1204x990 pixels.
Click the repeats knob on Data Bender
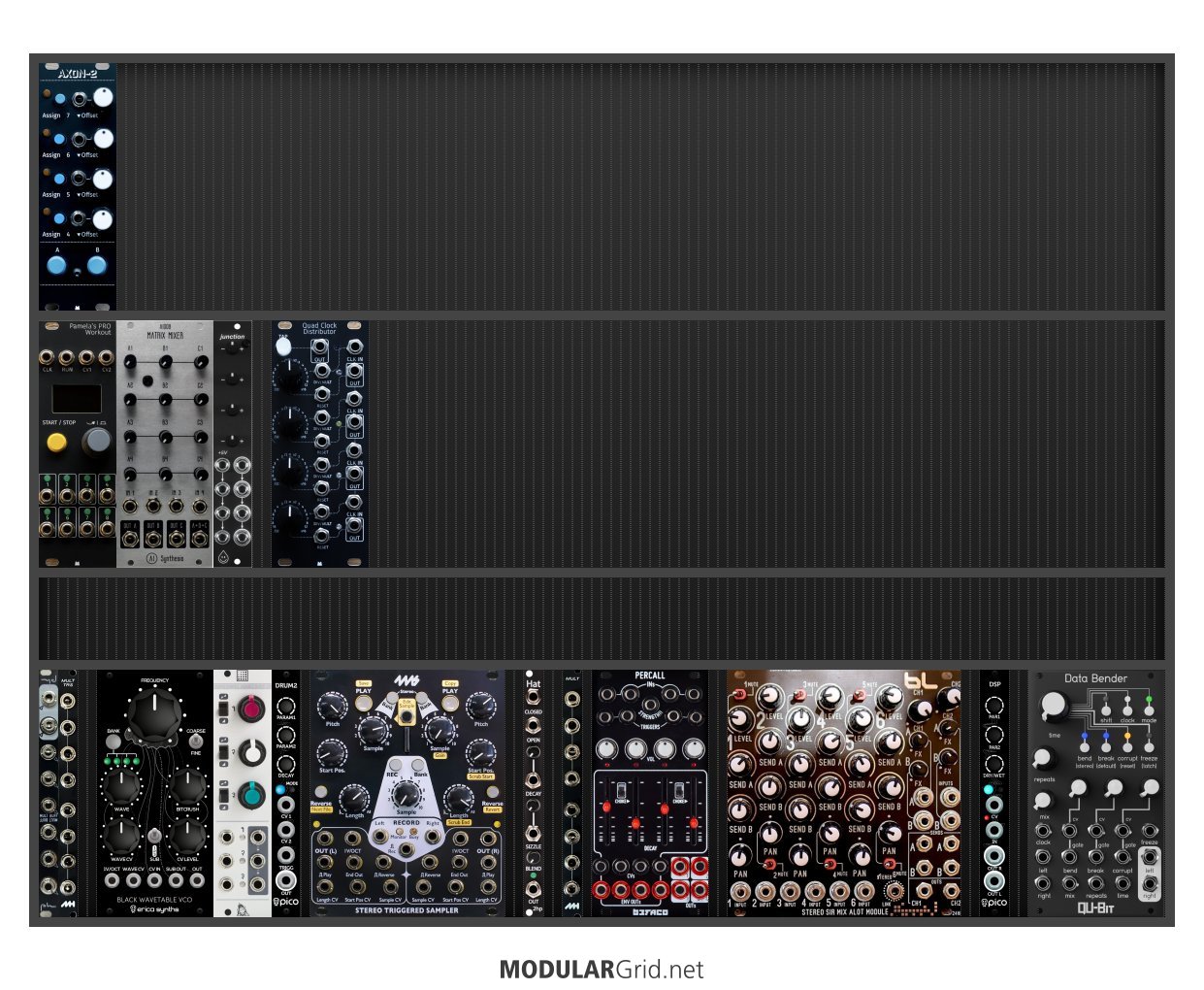[1043, 758]
